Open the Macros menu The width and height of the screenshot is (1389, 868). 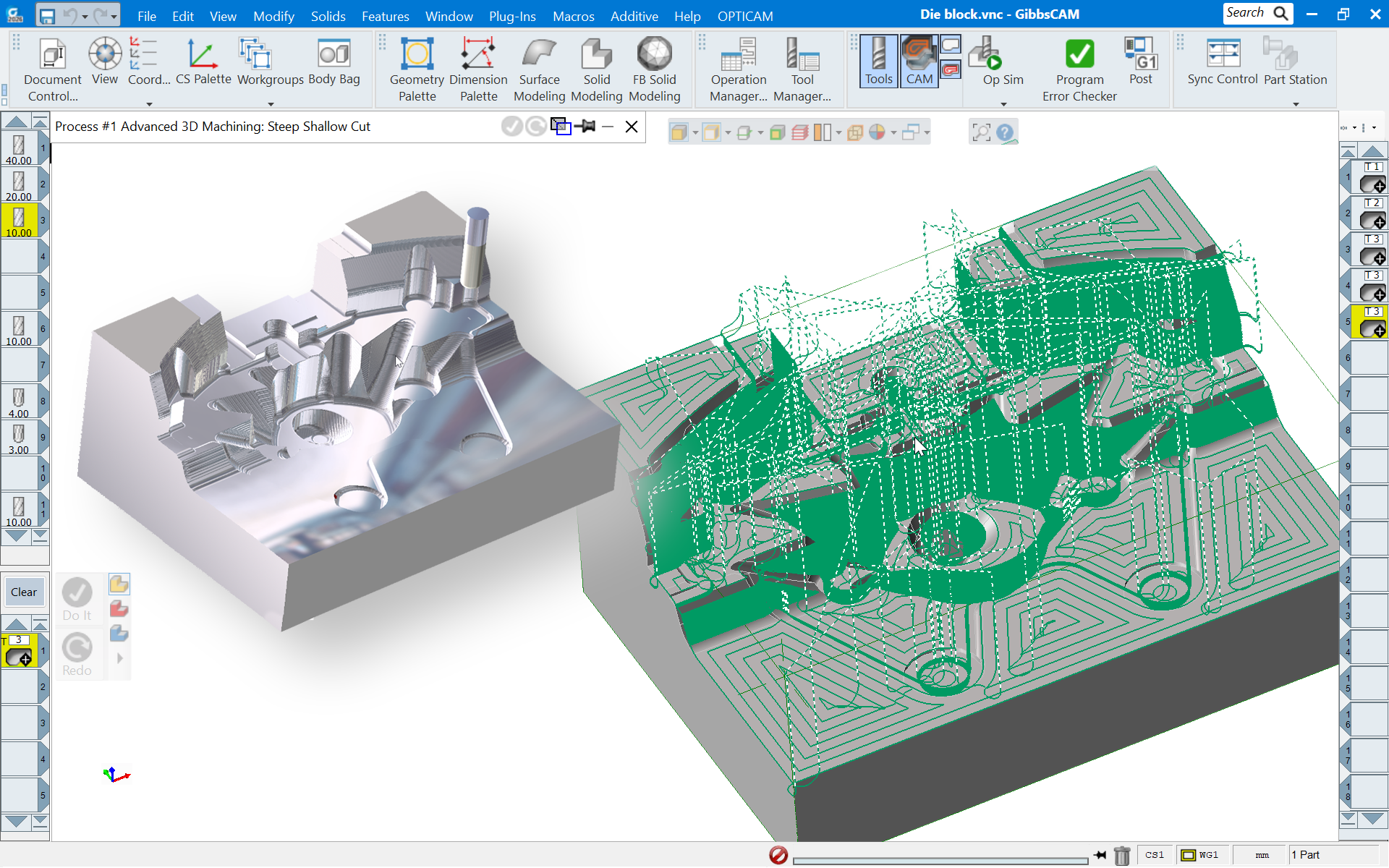[573, 16]
